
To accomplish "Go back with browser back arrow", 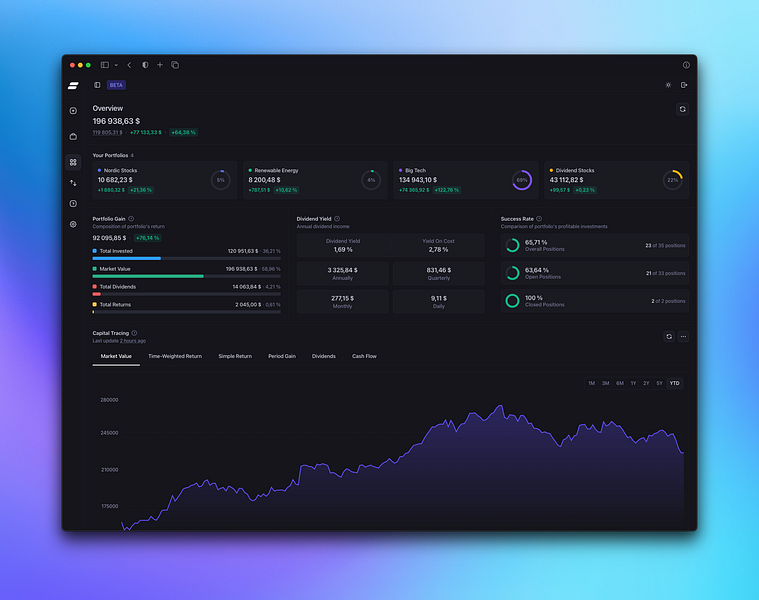I will click(x=129, y=65).
